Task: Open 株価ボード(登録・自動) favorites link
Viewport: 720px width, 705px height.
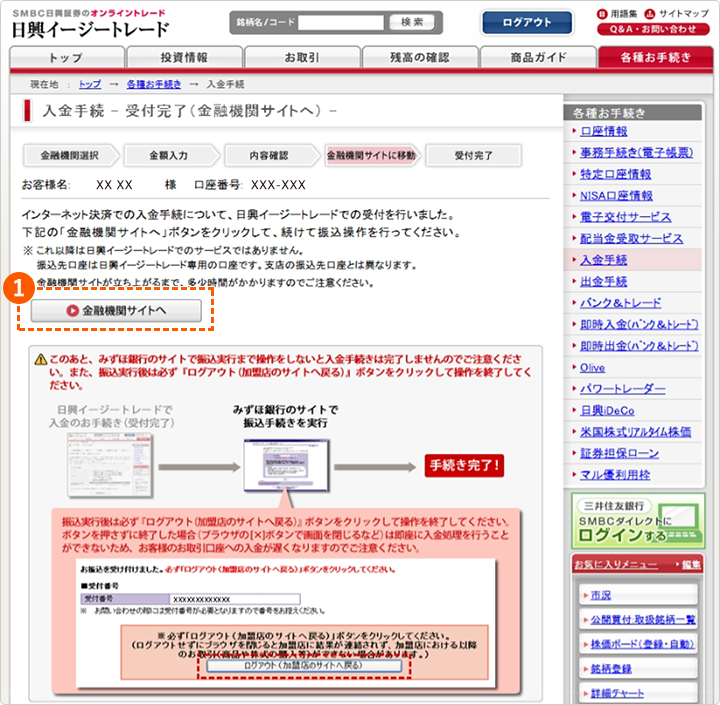Action: pyautogui.click(x=642, y=644)
